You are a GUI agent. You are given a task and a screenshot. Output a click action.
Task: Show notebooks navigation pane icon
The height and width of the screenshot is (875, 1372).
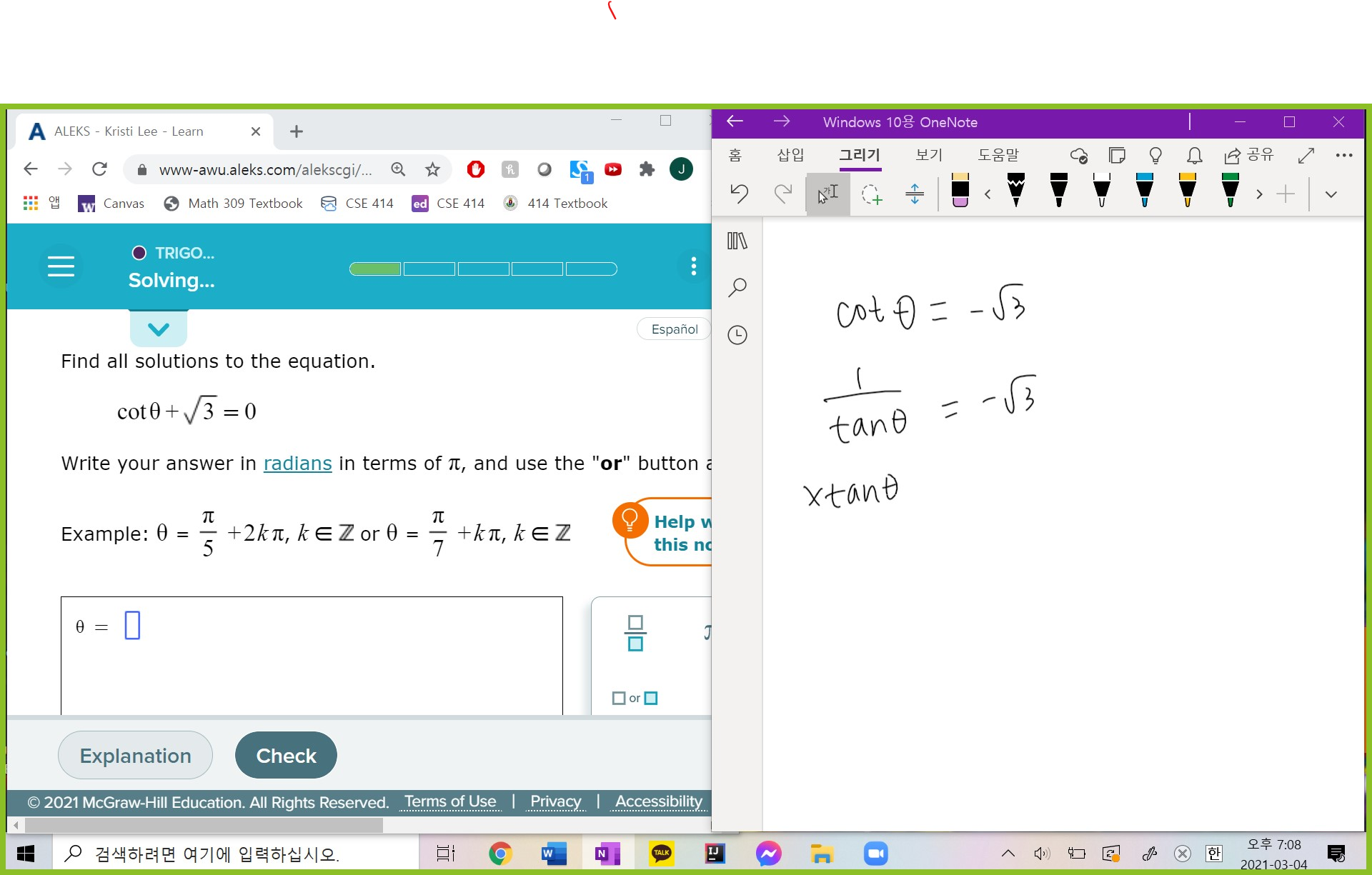tap(737, 241)
